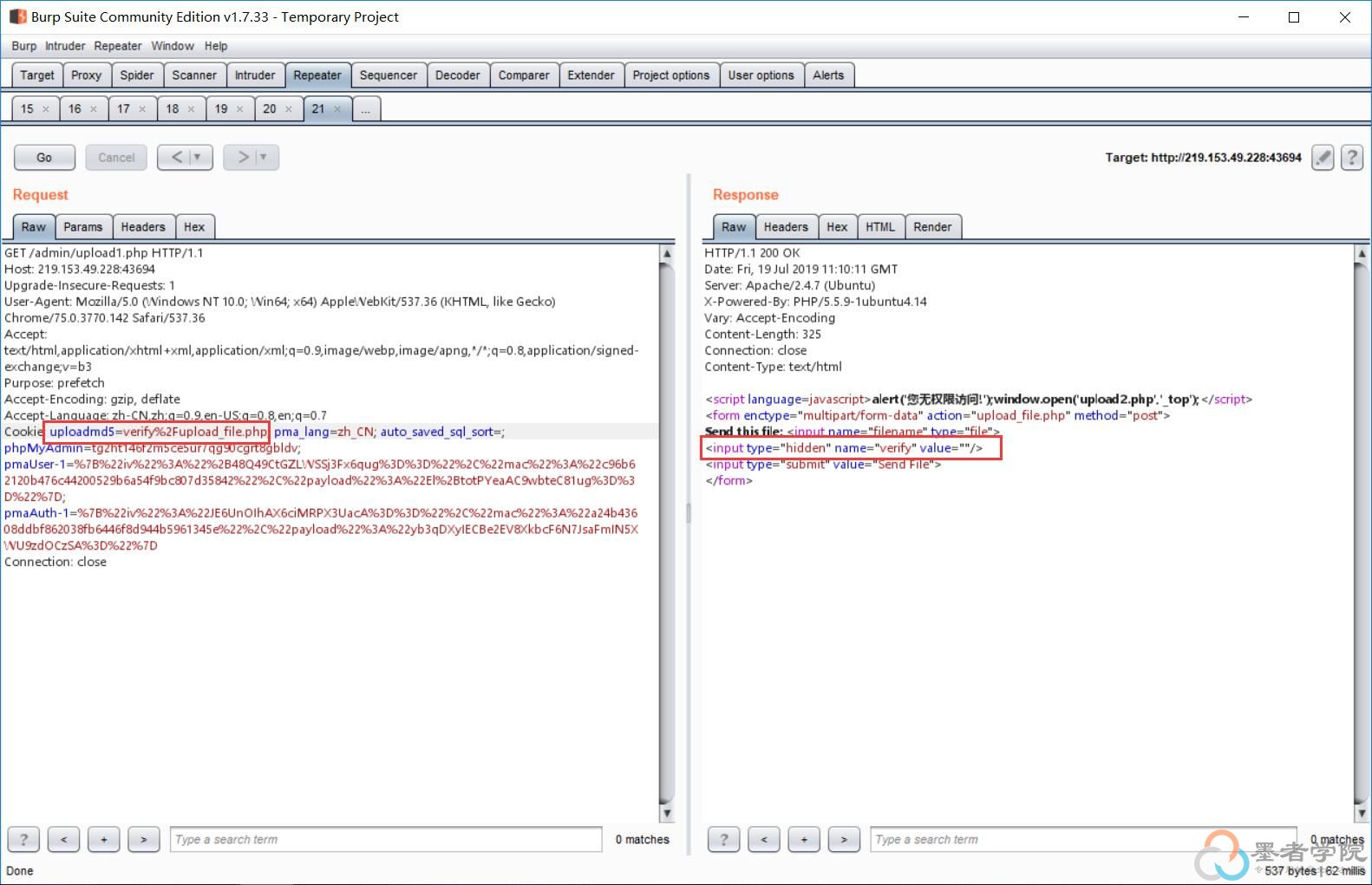Select Repeater request tab 15
The image size is (1372, 885).
click(28, 109)
